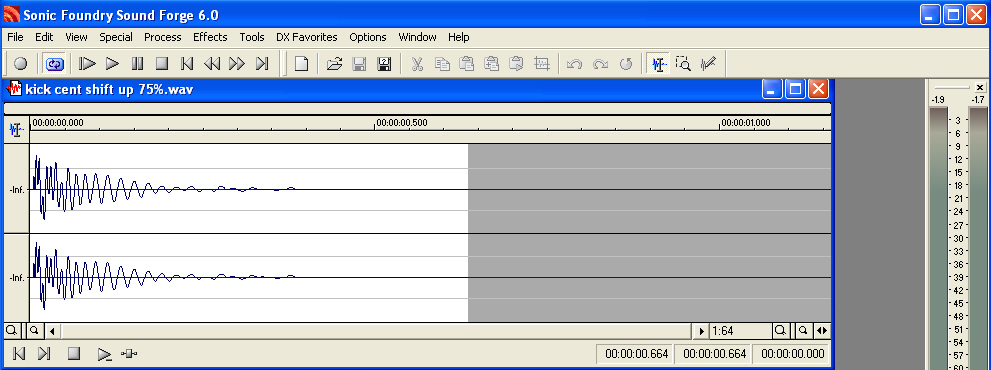Open a file using the folder icon
The width and height of the screenshot is (991, 370).
(x=334, y=63)
